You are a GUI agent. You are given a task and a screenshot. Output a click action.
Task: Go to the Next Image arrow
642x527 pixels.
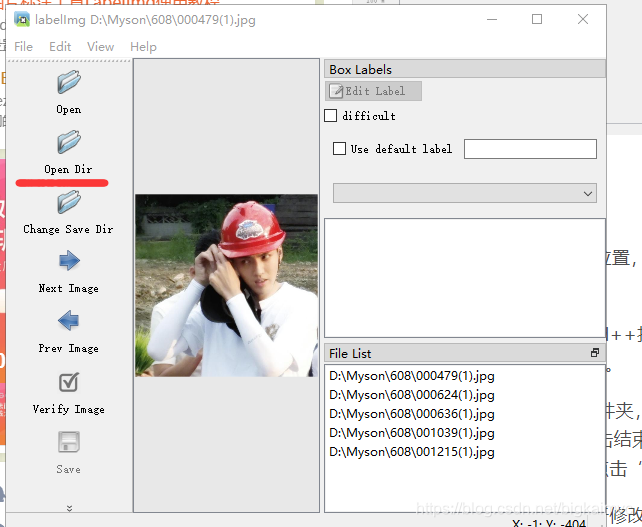click(69, 260)
